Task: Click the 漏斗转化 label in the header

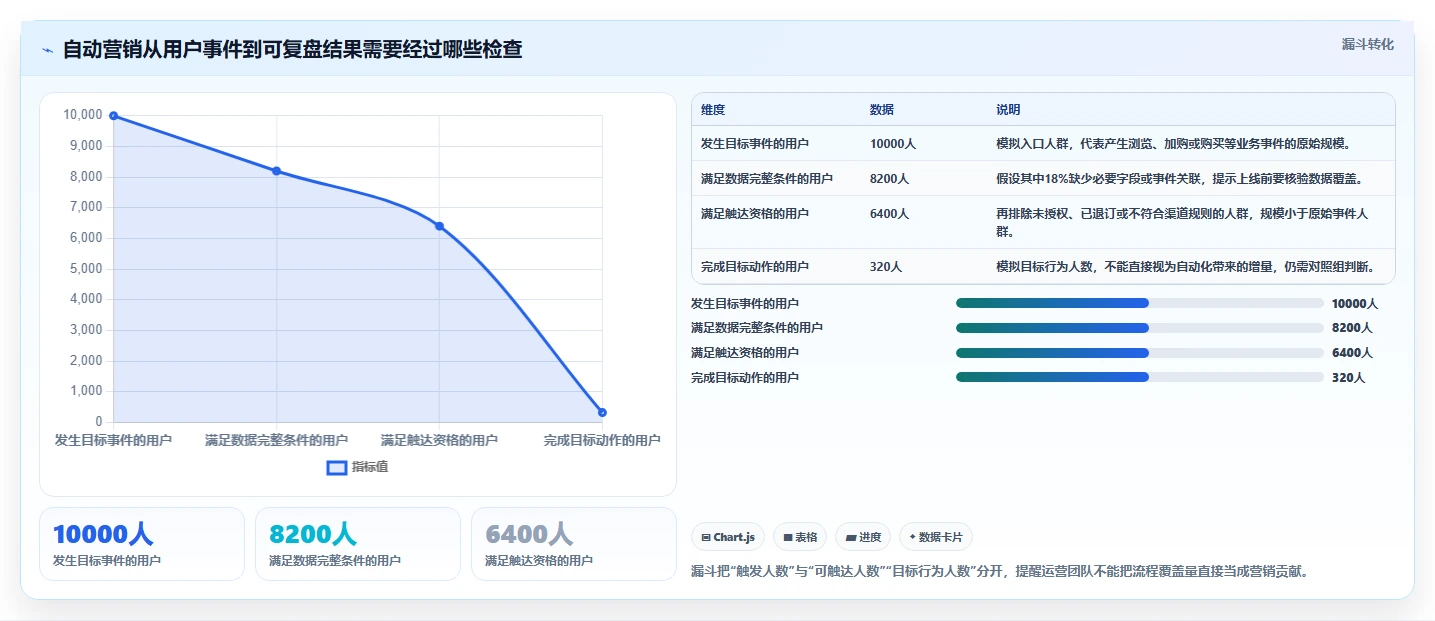Action: 1367,45
